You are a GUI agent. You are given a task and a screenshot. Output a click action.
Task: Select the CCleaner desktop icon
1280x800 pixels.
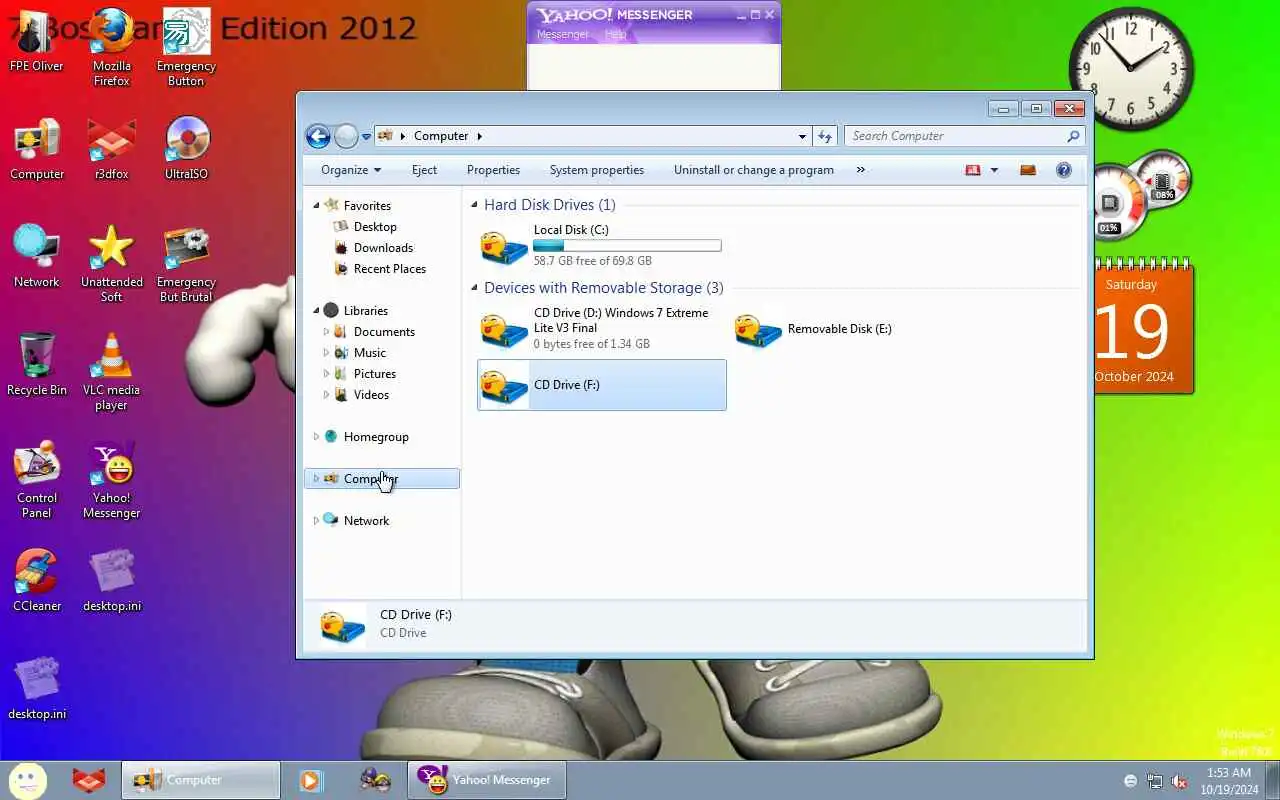click(x=37, y=582)
